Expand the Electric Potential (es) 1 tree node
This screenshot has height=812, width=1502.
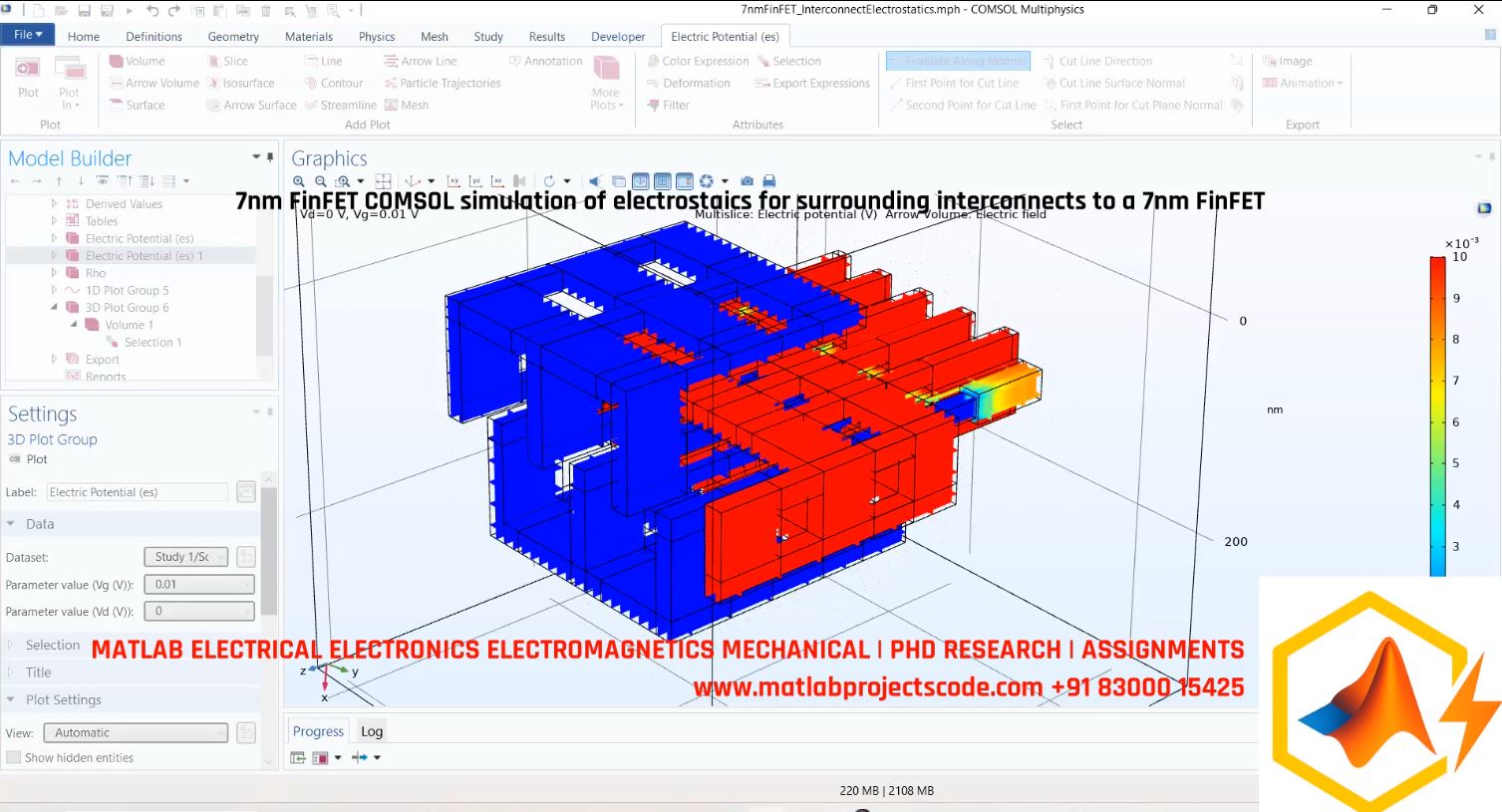(x=57, y=255)
